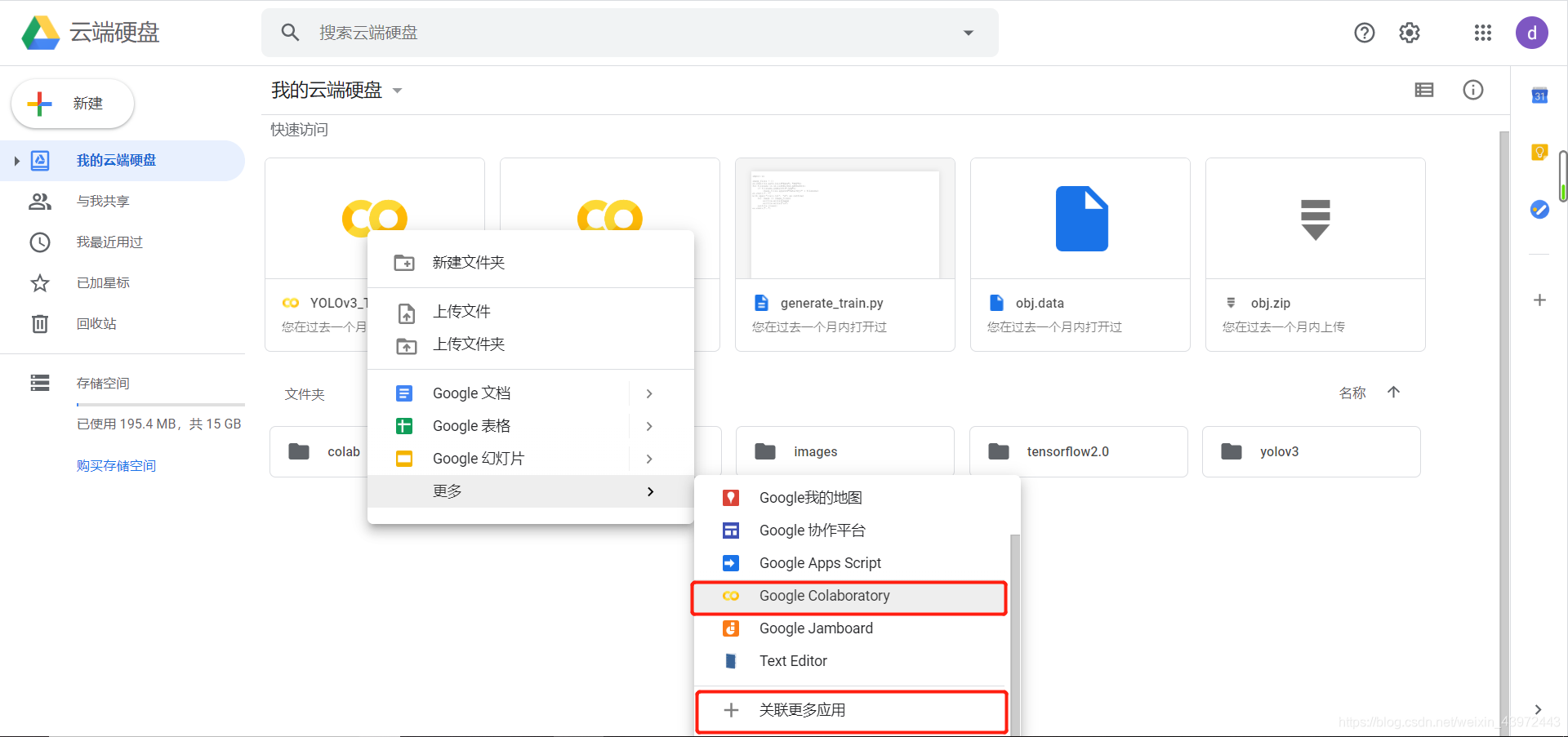This screenshot has height=737, width=1568.
Task: Open the Calendar side panel icon
Action: click(1539, 95)
